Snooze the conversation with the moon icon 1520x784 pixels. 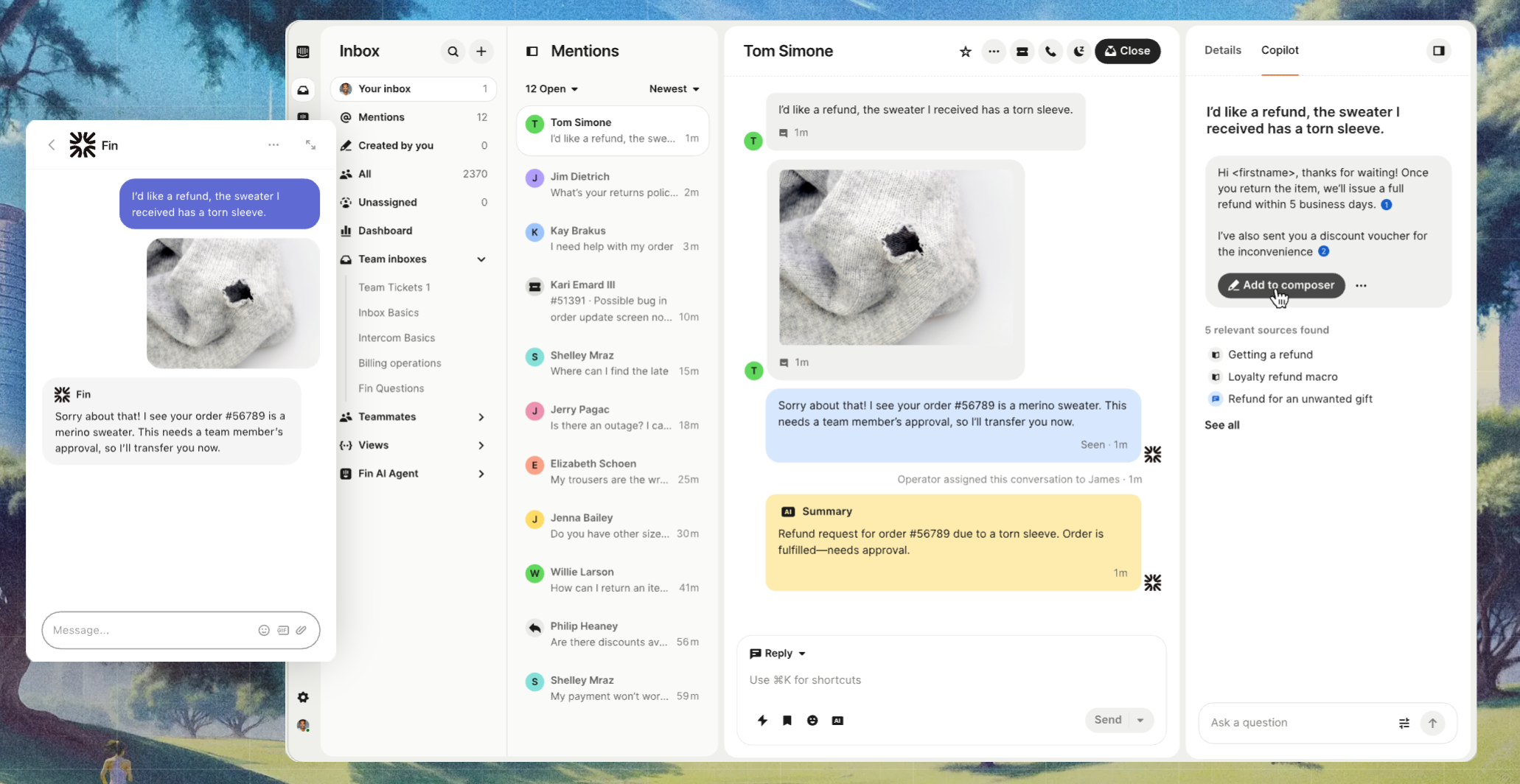tap(1079, 52)
